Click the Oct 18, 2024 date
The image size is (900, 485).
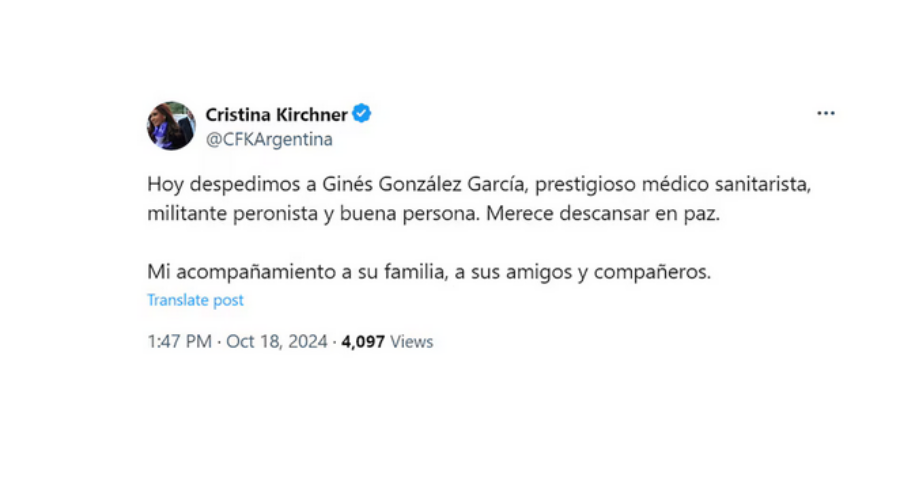point(276,342)
